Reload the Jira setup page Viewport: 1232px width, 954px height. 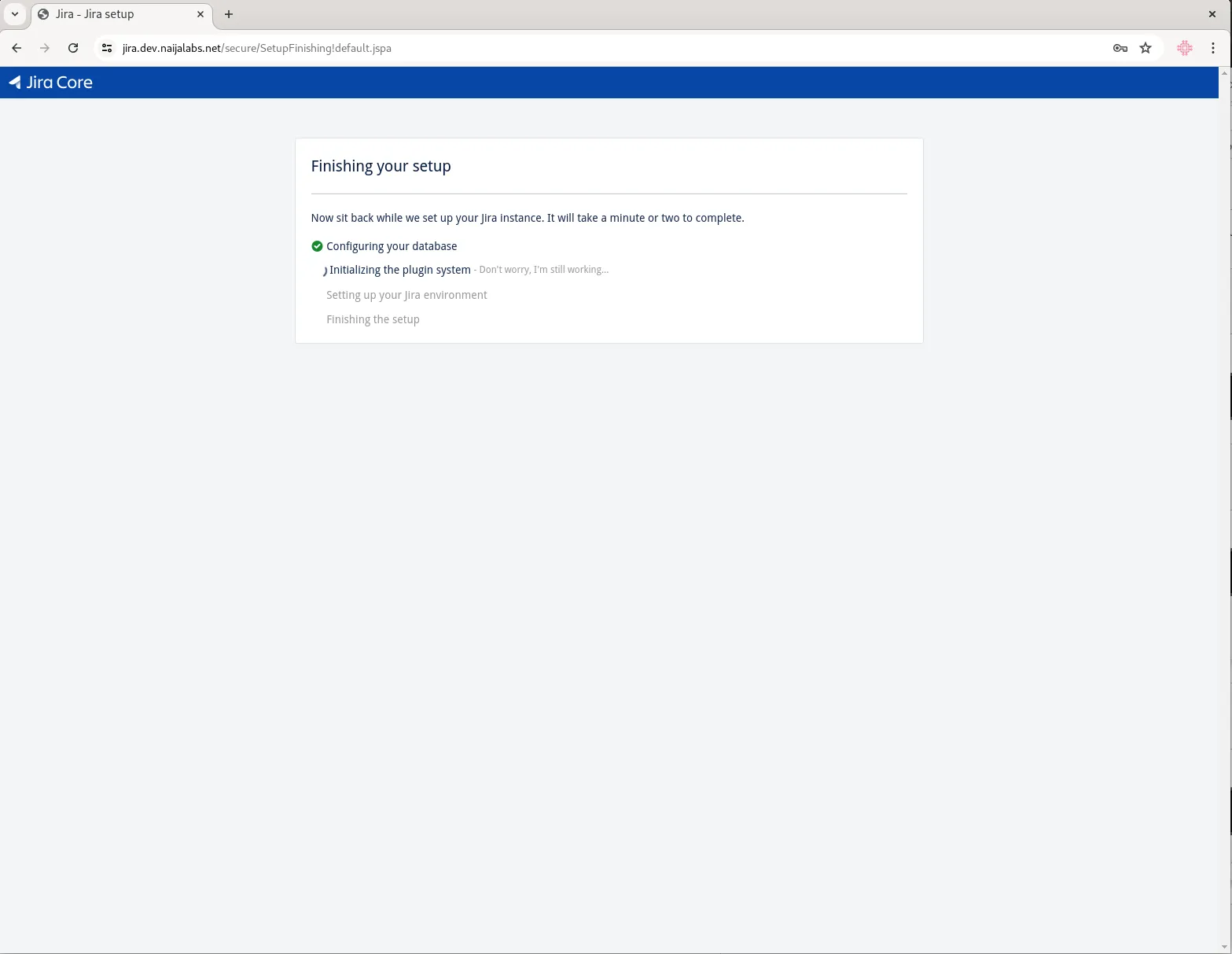[73, 48]
